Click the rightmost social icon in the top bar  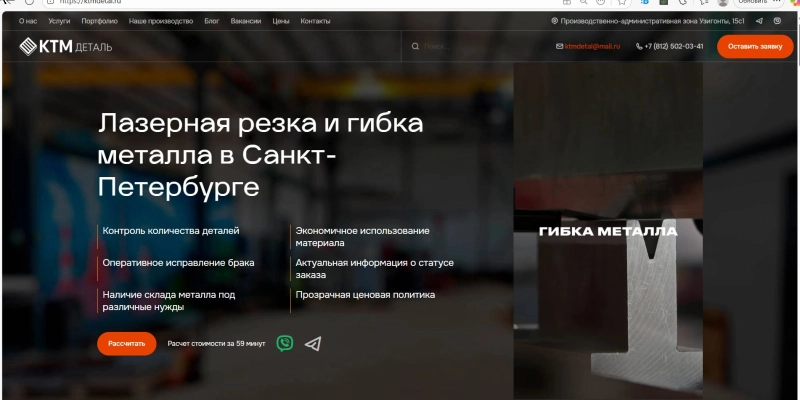pos(778,20)
